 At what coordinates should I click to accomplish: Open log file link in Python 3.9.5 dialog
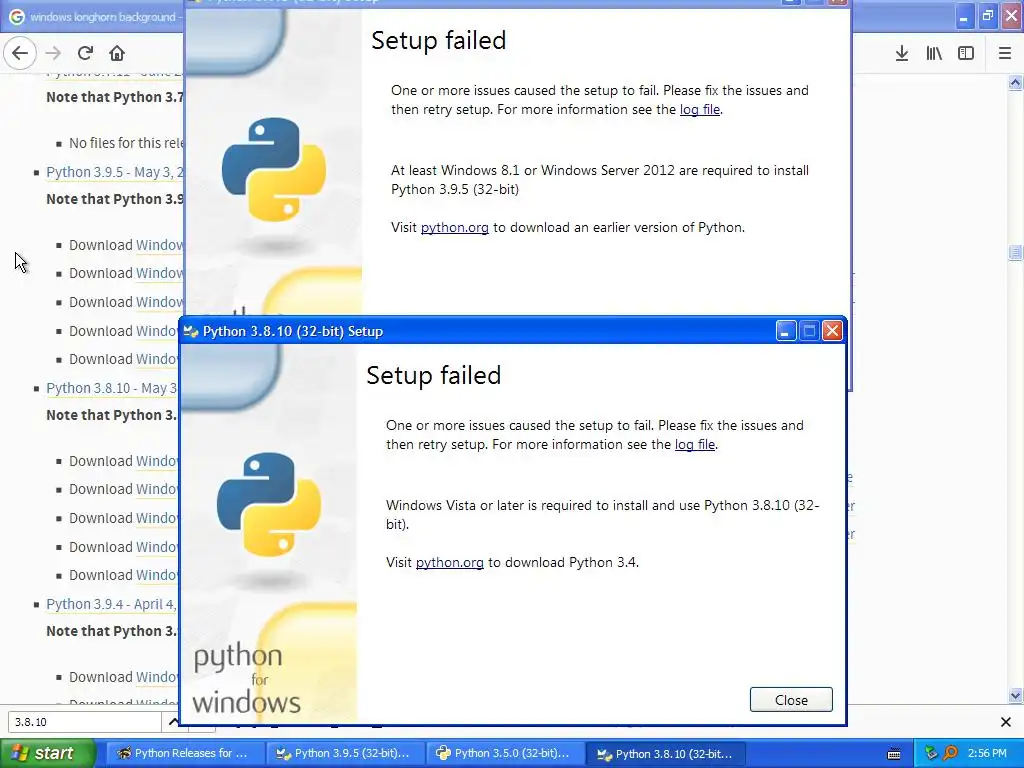point(700,110)
